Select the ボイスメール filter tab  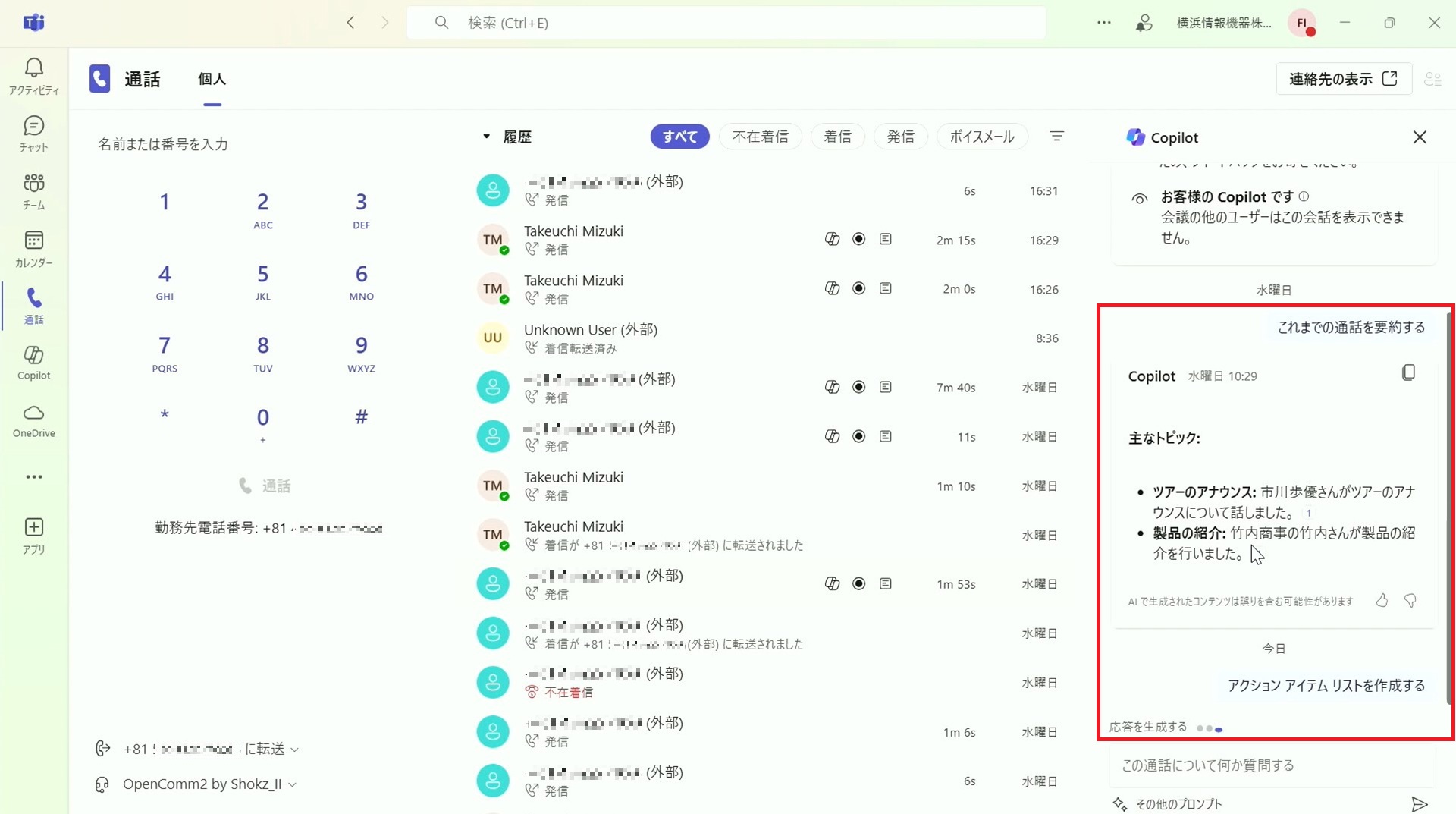(982, 137)
